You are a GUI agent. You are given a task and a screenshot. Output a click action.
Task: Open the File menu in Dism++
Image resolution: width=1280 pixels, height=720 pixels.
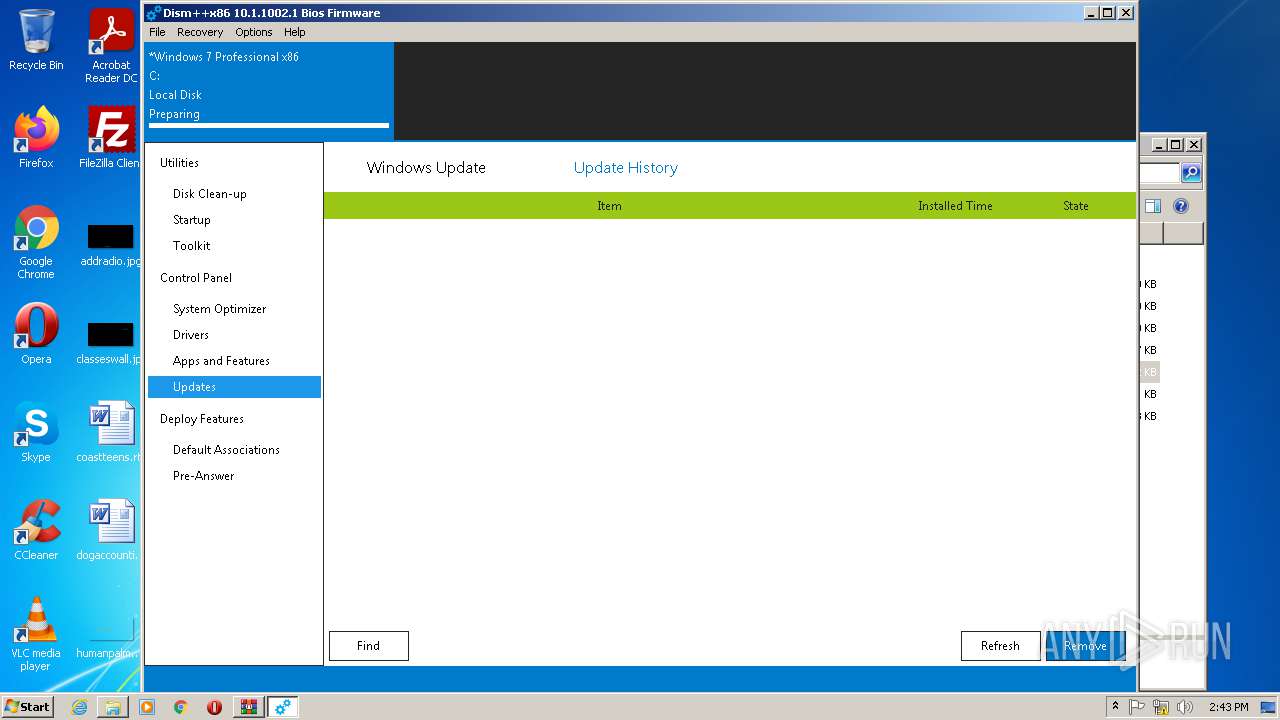157,32
